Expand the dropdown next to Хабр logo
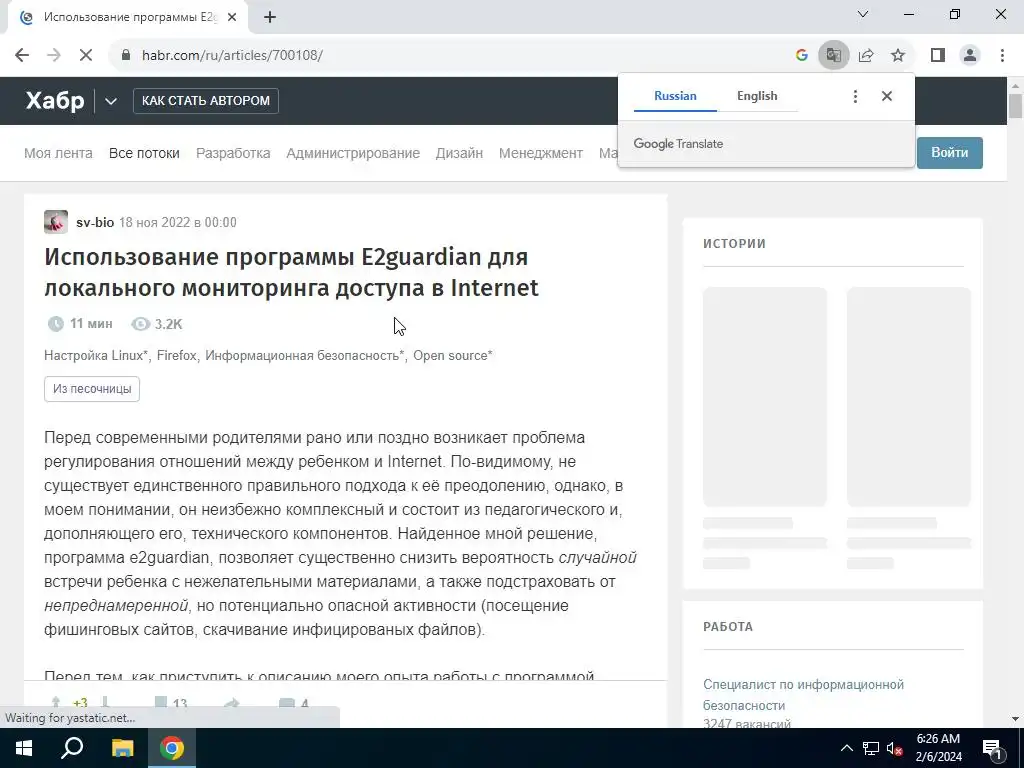The width and height of the screenshot is (1024, 768). click(111, 101)
